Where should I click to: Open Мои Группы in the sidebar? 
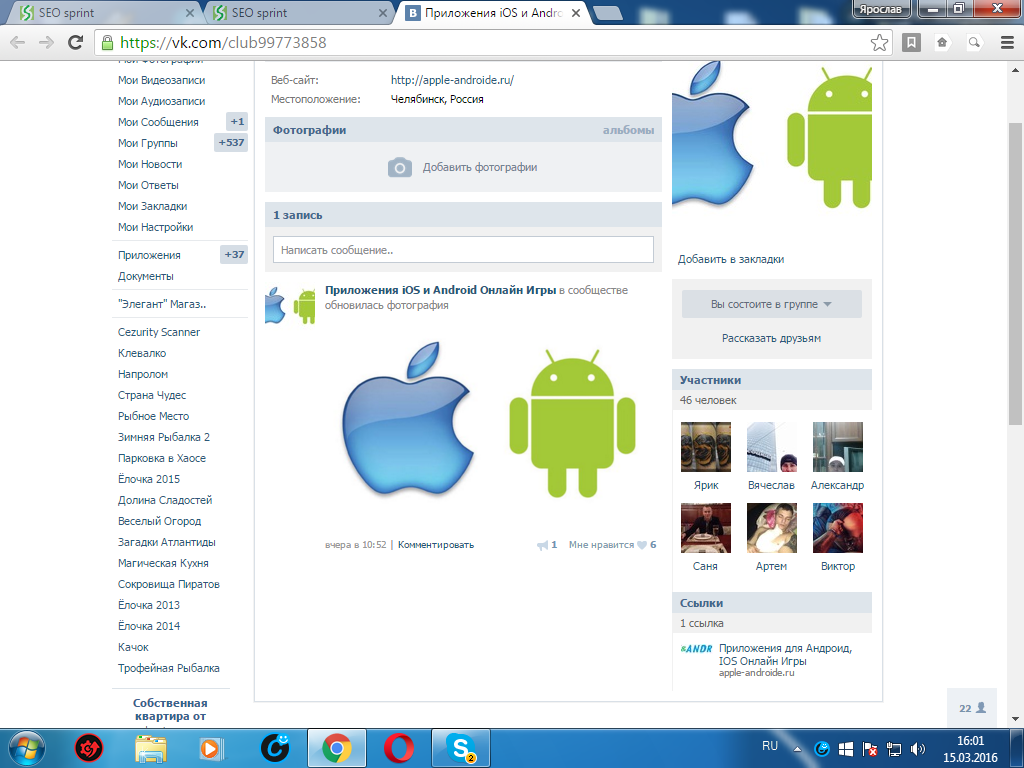(x=148, y=143)
